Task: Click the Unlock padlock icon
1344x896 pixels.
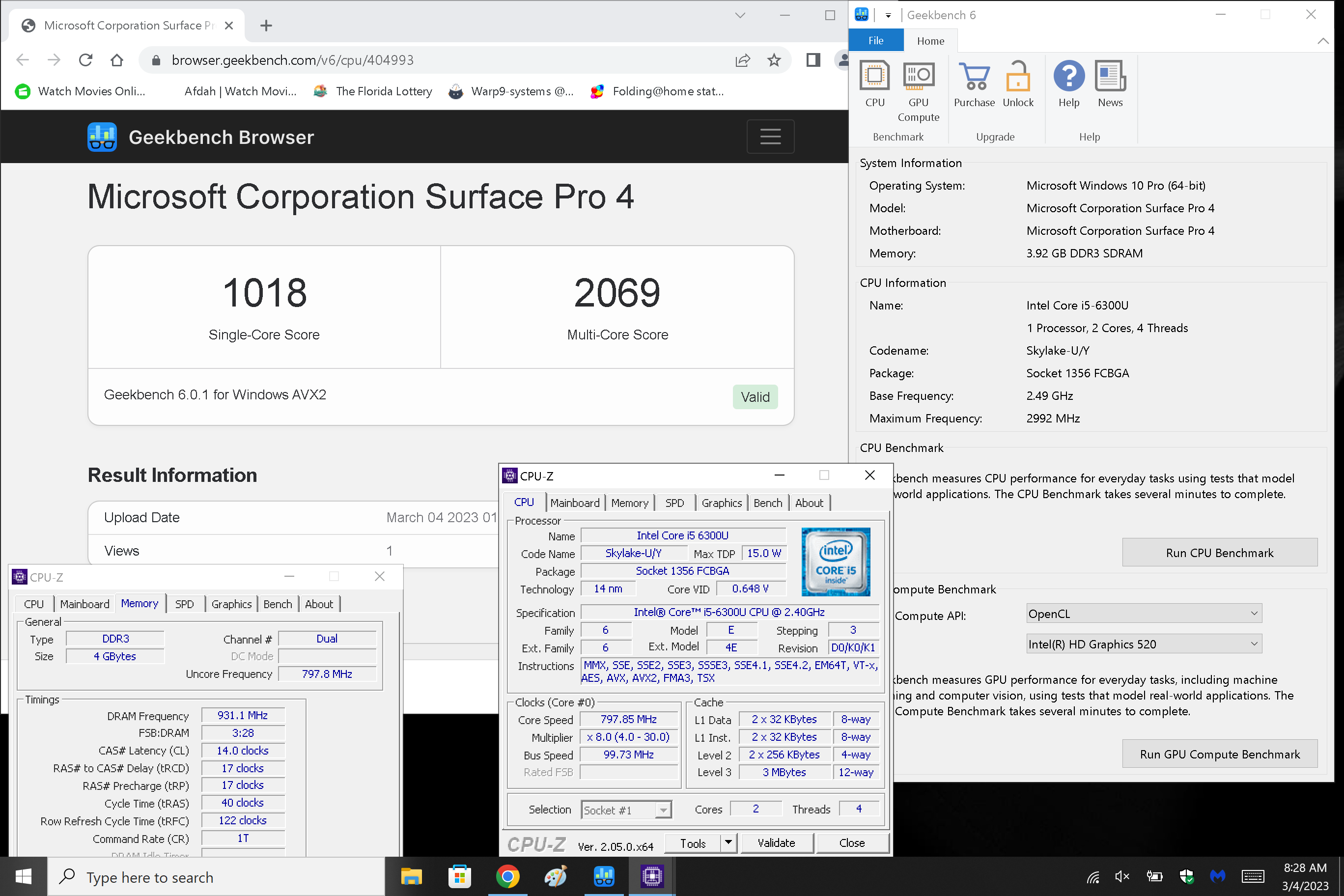Action: coord(1018,84)
